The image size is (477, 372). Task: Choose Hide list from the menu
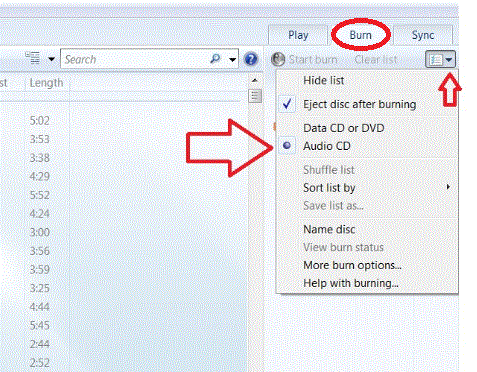[367, 81]
